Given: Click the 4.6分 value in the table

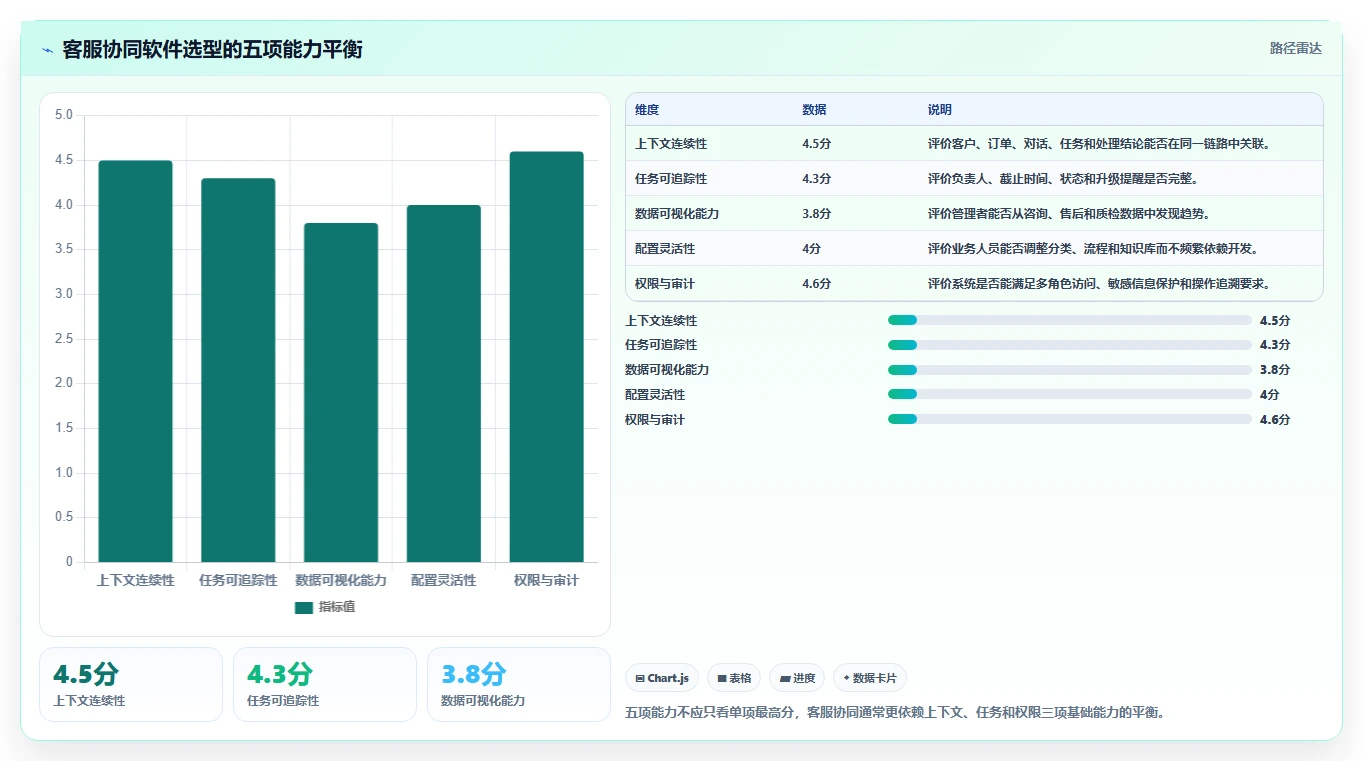Looking at the screenshot, I should point(816,284).
